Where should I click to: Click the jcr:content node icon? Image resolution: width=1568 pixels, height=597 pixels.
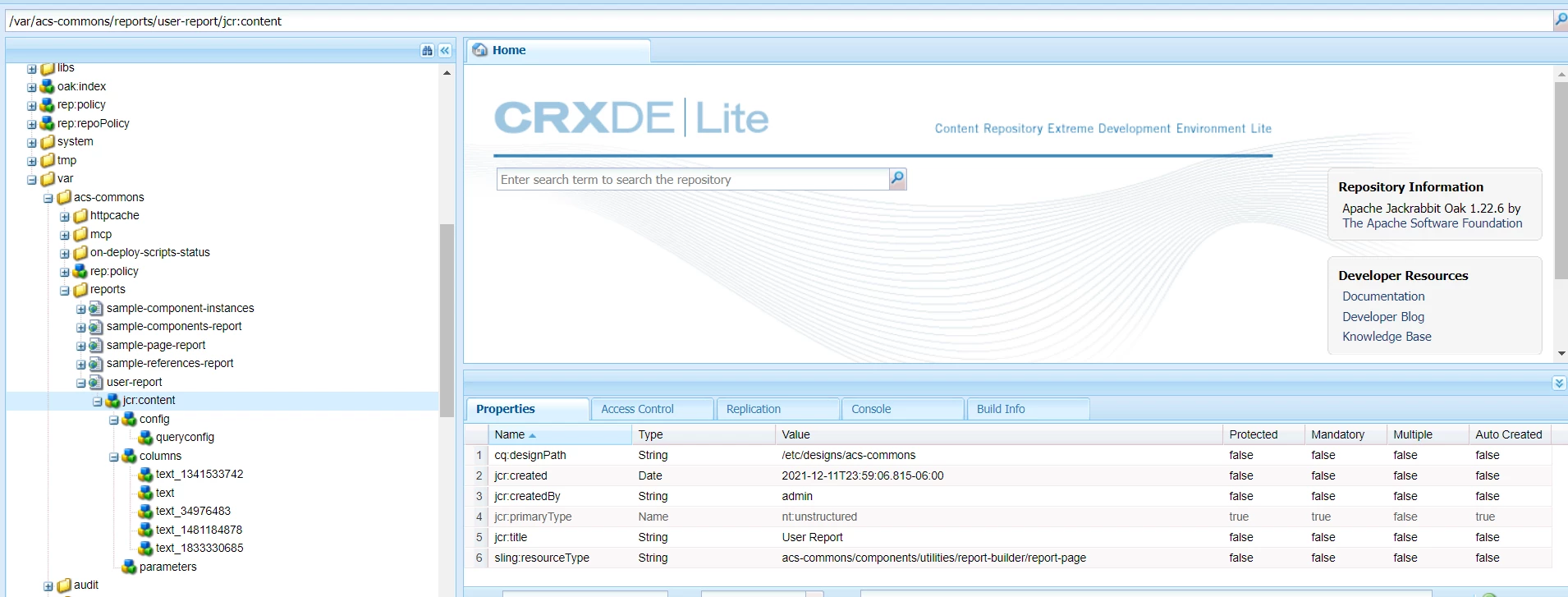click(x=113, y=401)
